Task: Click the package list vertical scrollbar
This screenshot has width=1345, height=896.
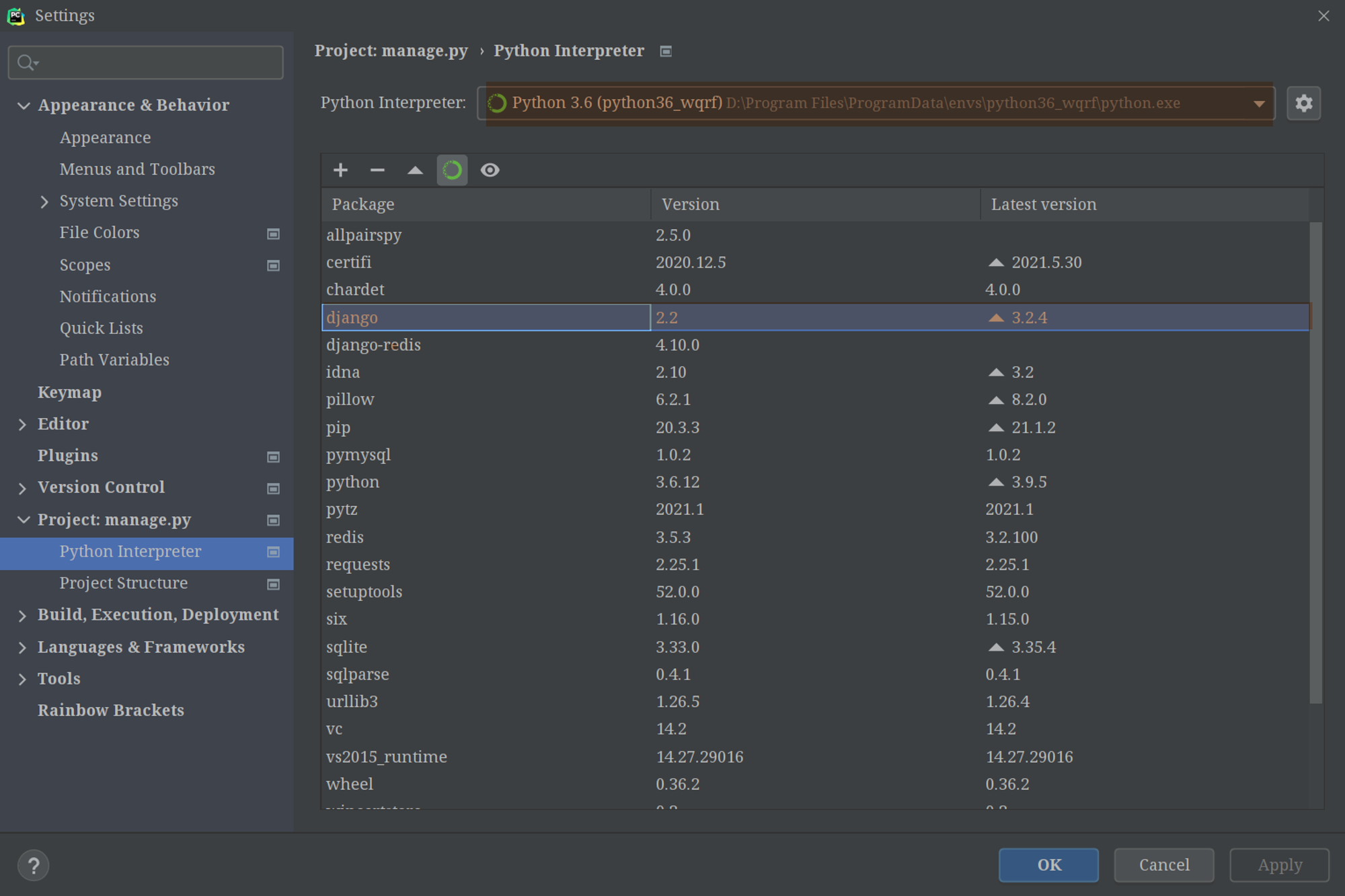Action: [x=1316, y=462]
